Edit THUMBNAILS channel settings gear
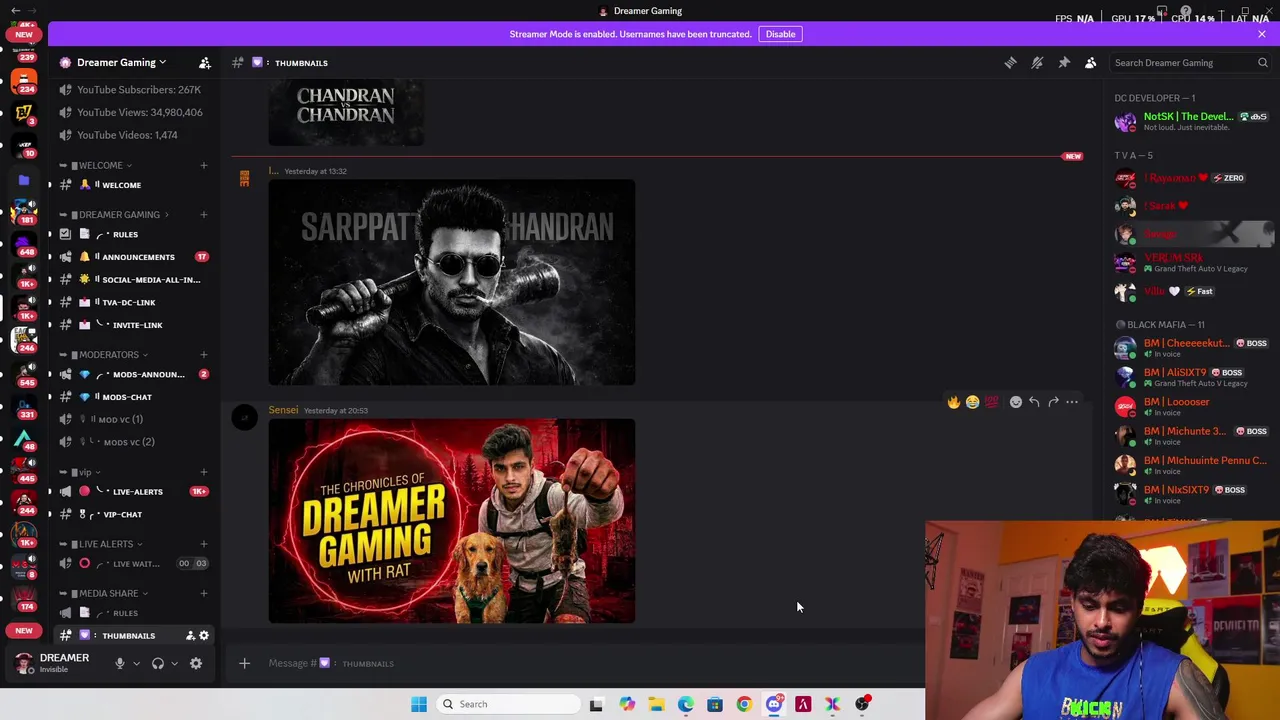This screenshot has width=1280, height=720. tap(204, 636)
